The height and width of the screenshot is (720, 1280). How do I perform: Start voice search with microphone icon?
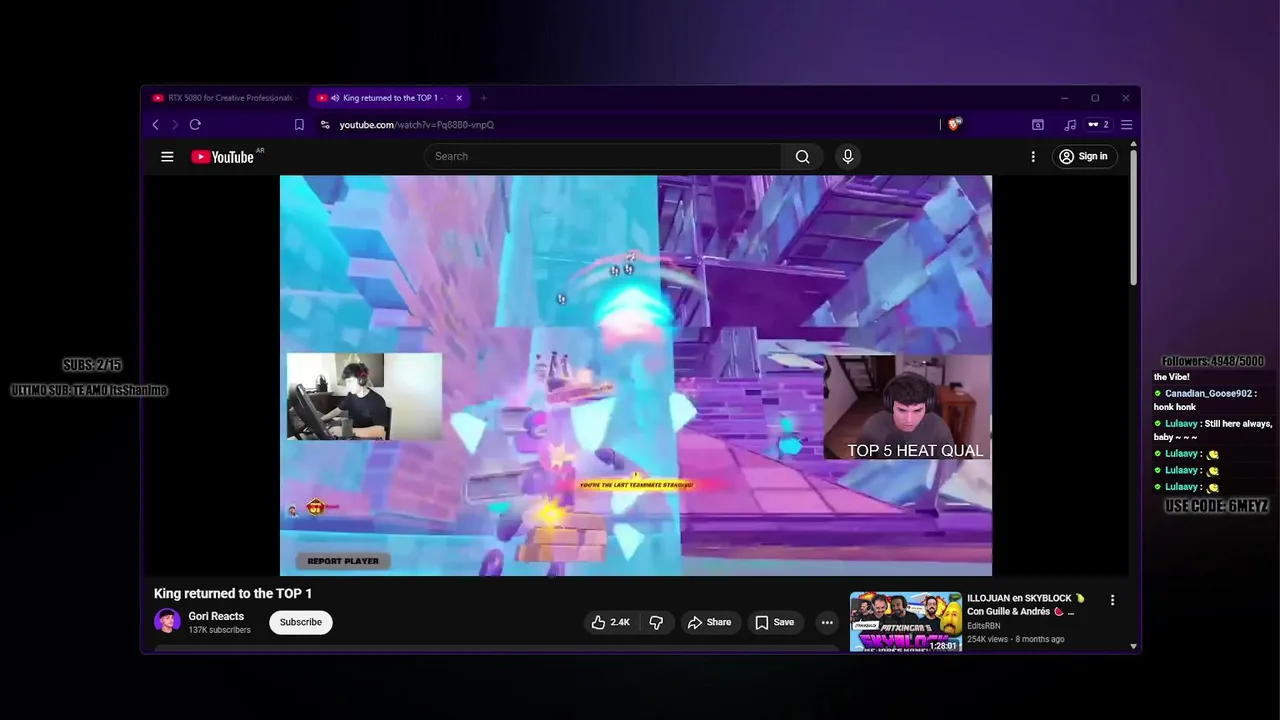tap(848, 156)
